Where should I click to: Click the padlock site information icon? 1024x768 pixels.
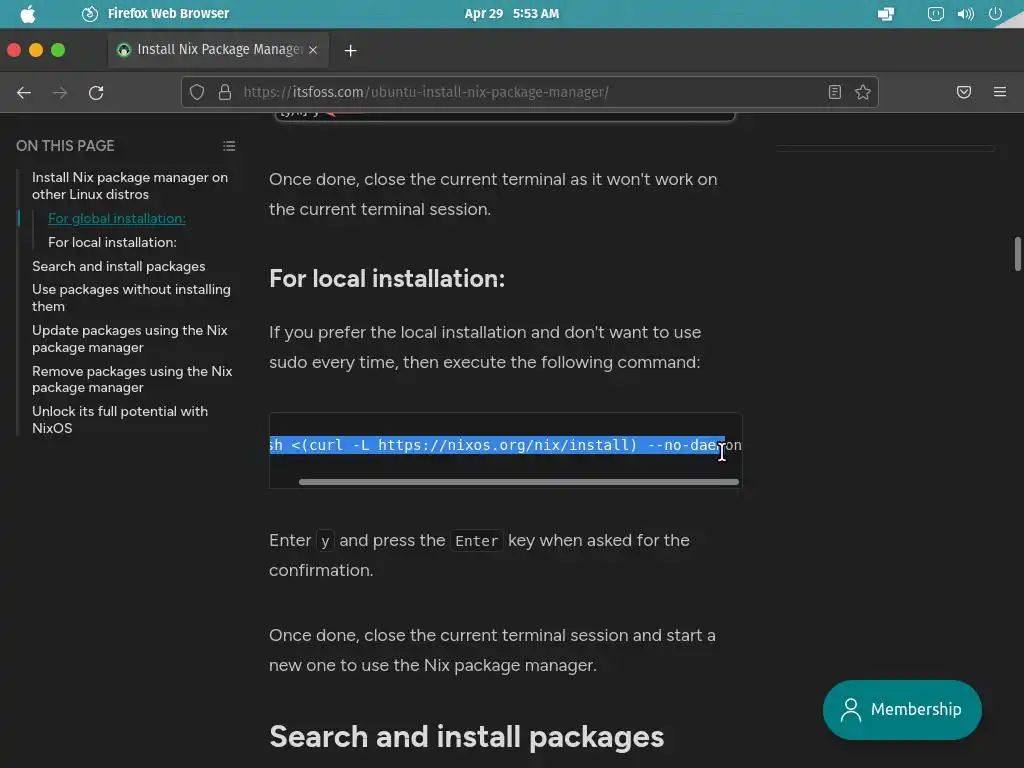[x=225, y=92]
